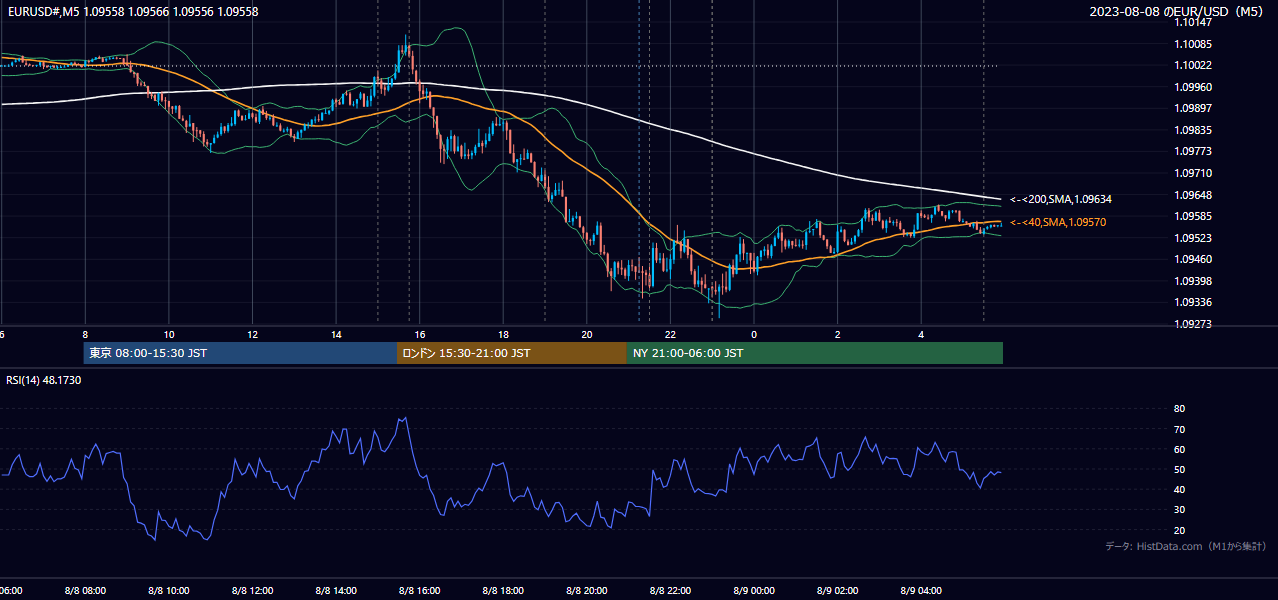Click the 8/8 14:00 date axis label

tap(337, 591)
